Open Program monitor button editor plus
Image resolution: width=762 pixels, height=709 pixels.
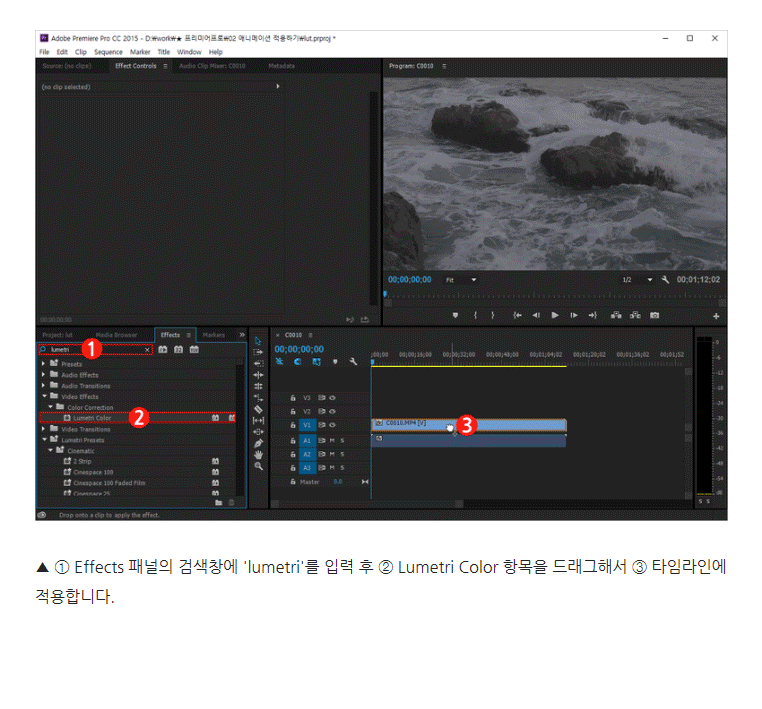coord(716,316)
